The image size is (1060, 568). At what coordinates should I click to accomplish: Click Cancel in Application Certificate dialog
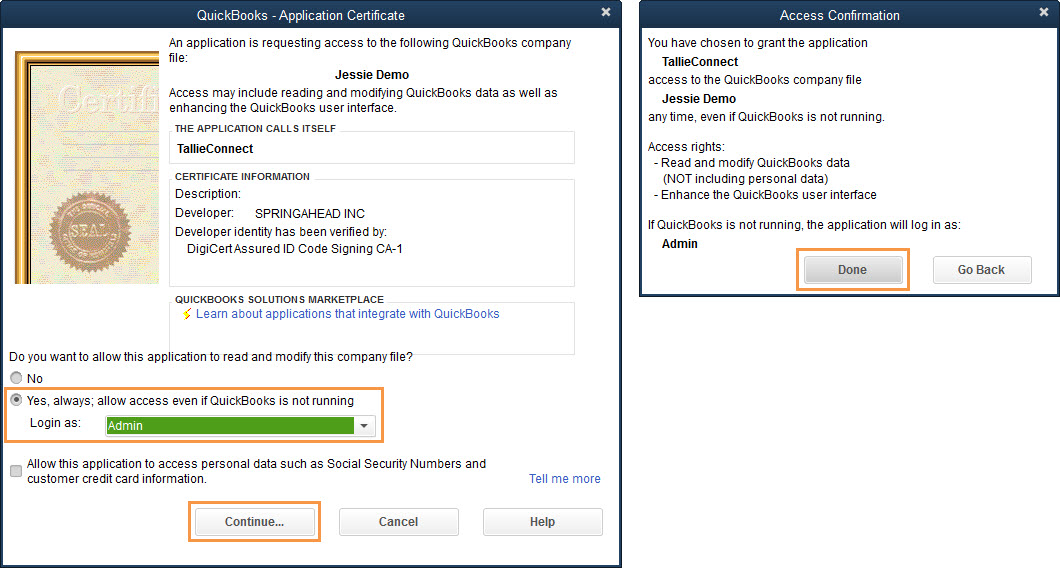tap(398, 522)
